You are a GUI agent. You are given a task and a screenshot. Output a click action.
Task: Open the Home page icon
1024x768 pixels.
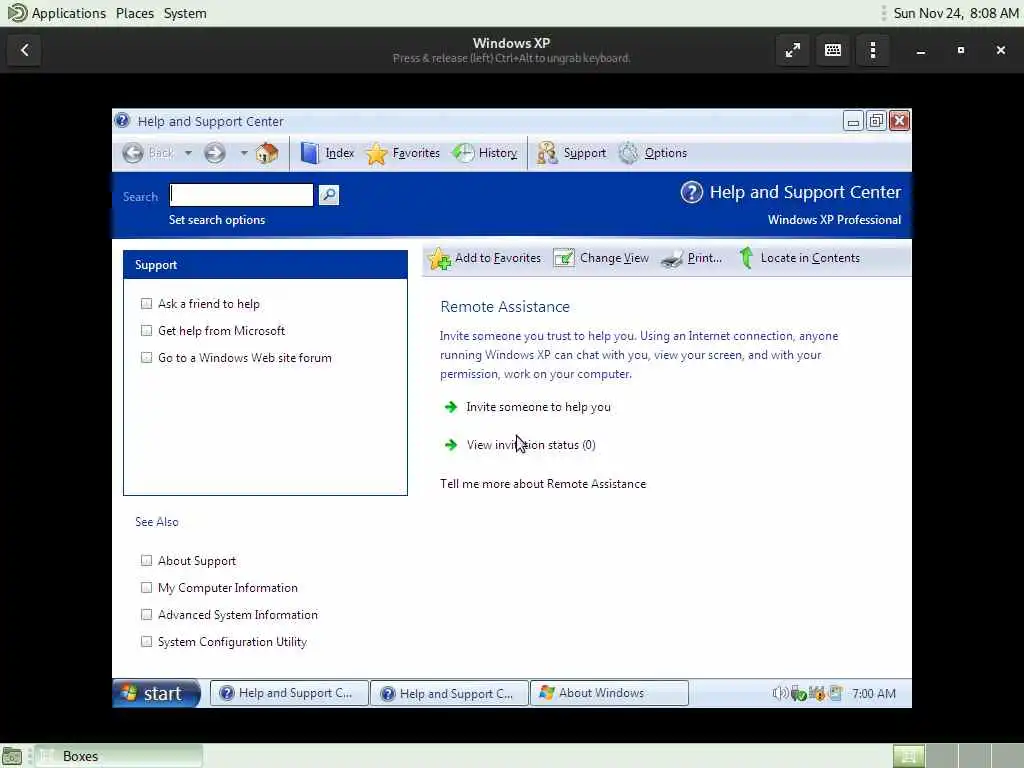click(x=266, y=153)
